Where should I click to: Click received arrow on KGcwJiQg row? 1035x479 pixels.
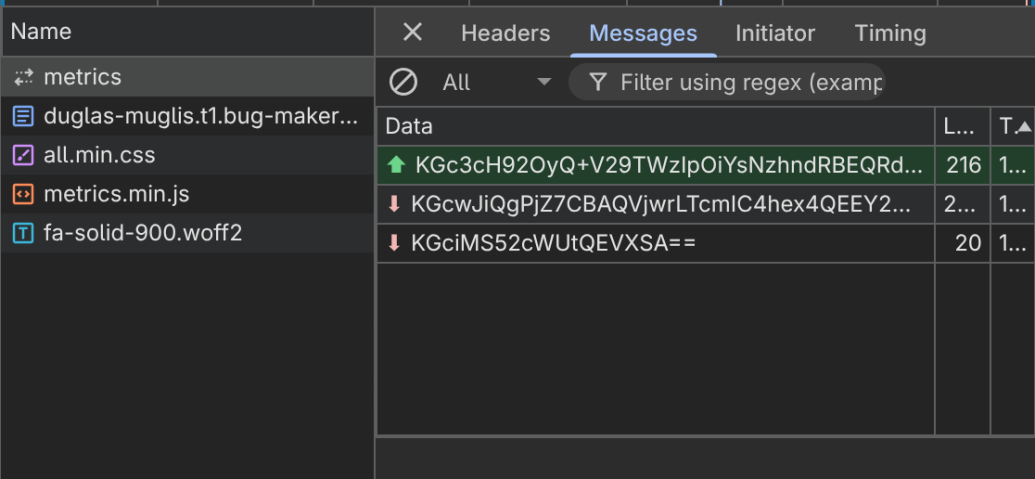pyautogui.click(x=394, y=205)
